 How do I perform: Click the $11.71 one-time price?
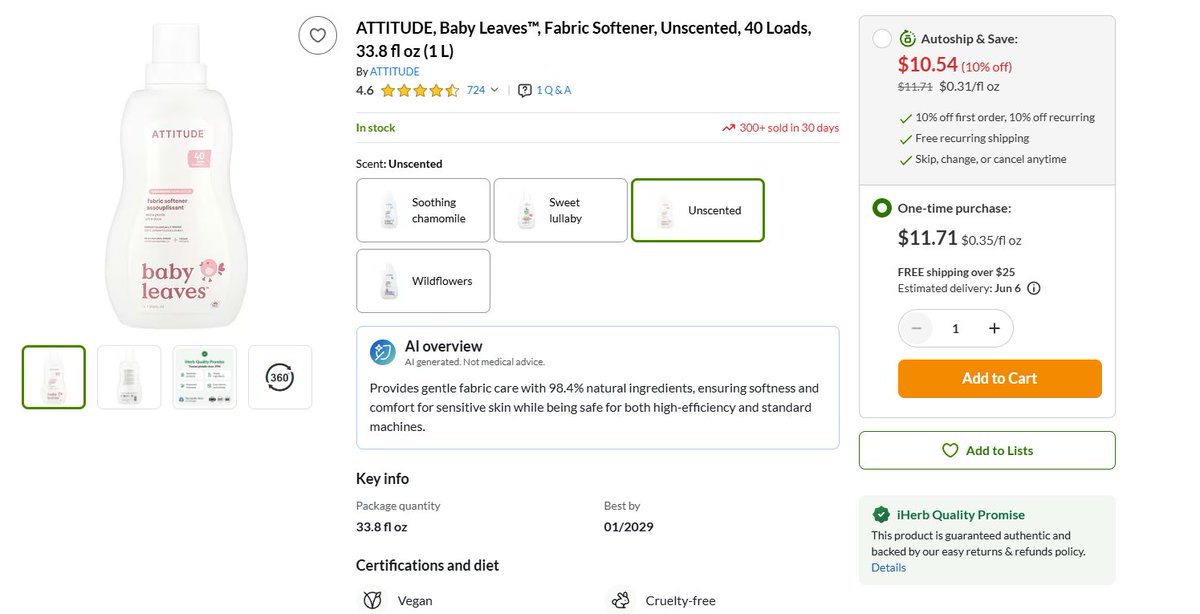pyautogui.click(x=927, y=238)
